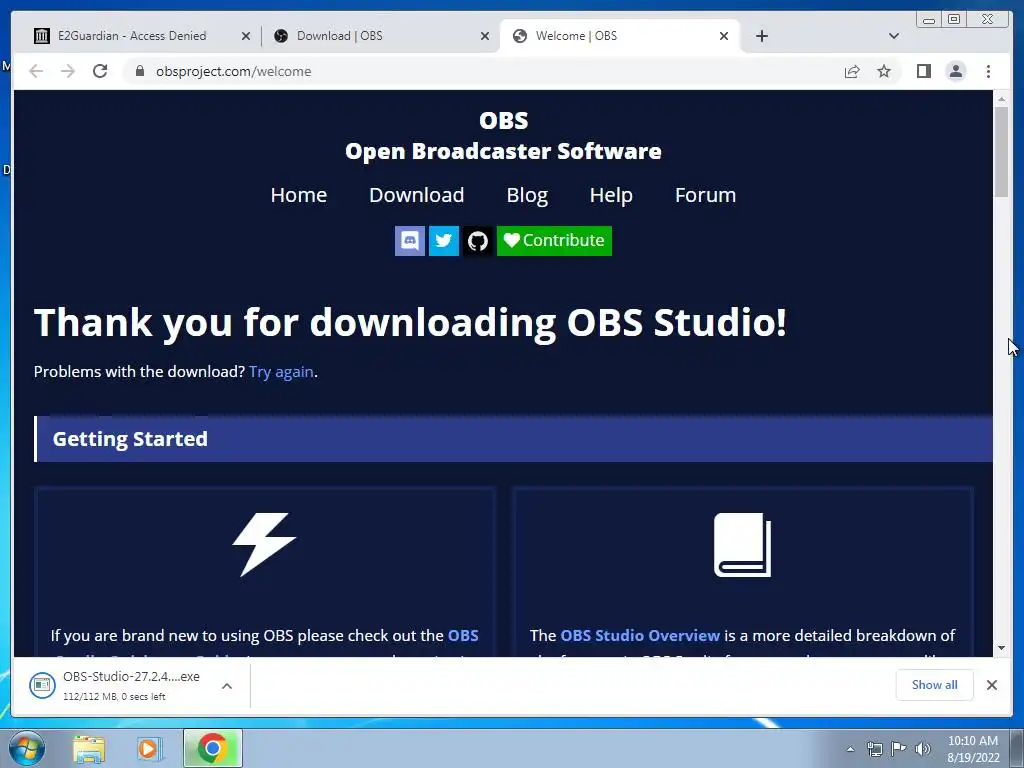This screenshot has width=1024, height=768.
Task: Open a new browser tab
Action: pyautogui.click(x=761, y=36)
